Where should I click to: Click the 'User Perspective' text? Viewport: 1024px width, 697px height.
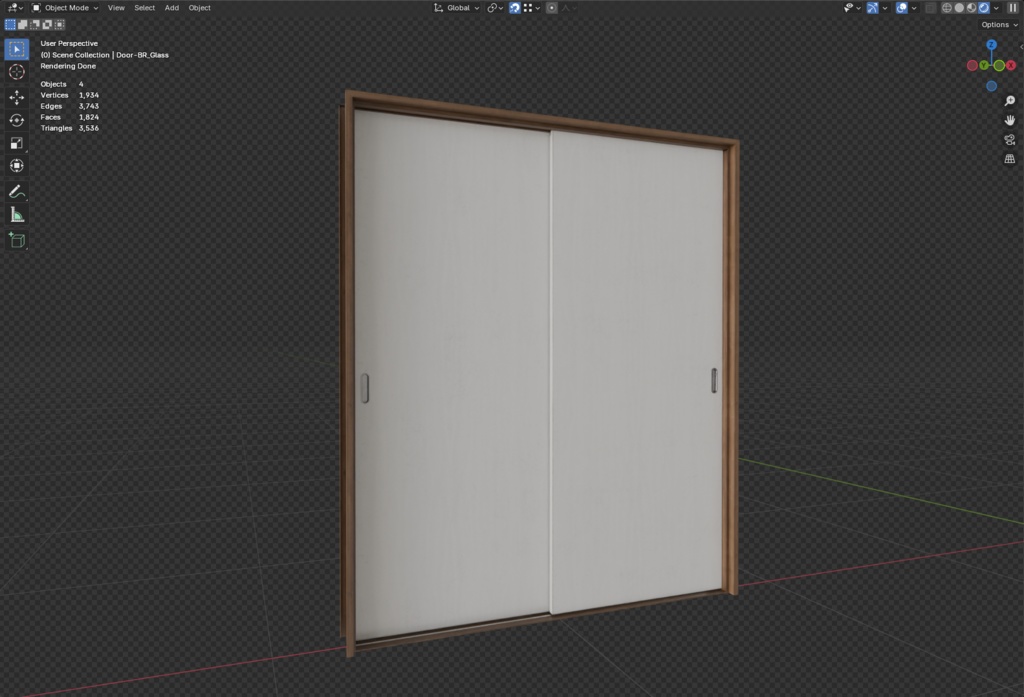(x=69, y=44)
